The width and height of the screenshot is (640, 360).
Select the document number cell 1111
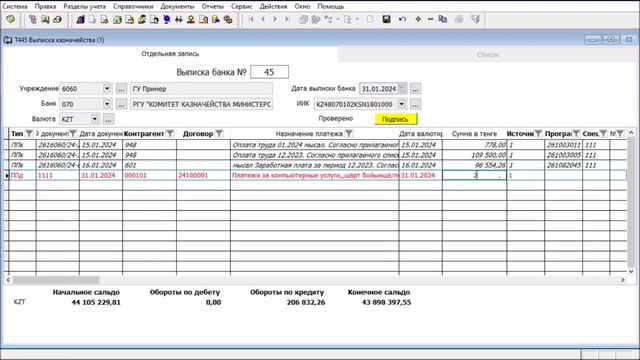click(58, 175)
